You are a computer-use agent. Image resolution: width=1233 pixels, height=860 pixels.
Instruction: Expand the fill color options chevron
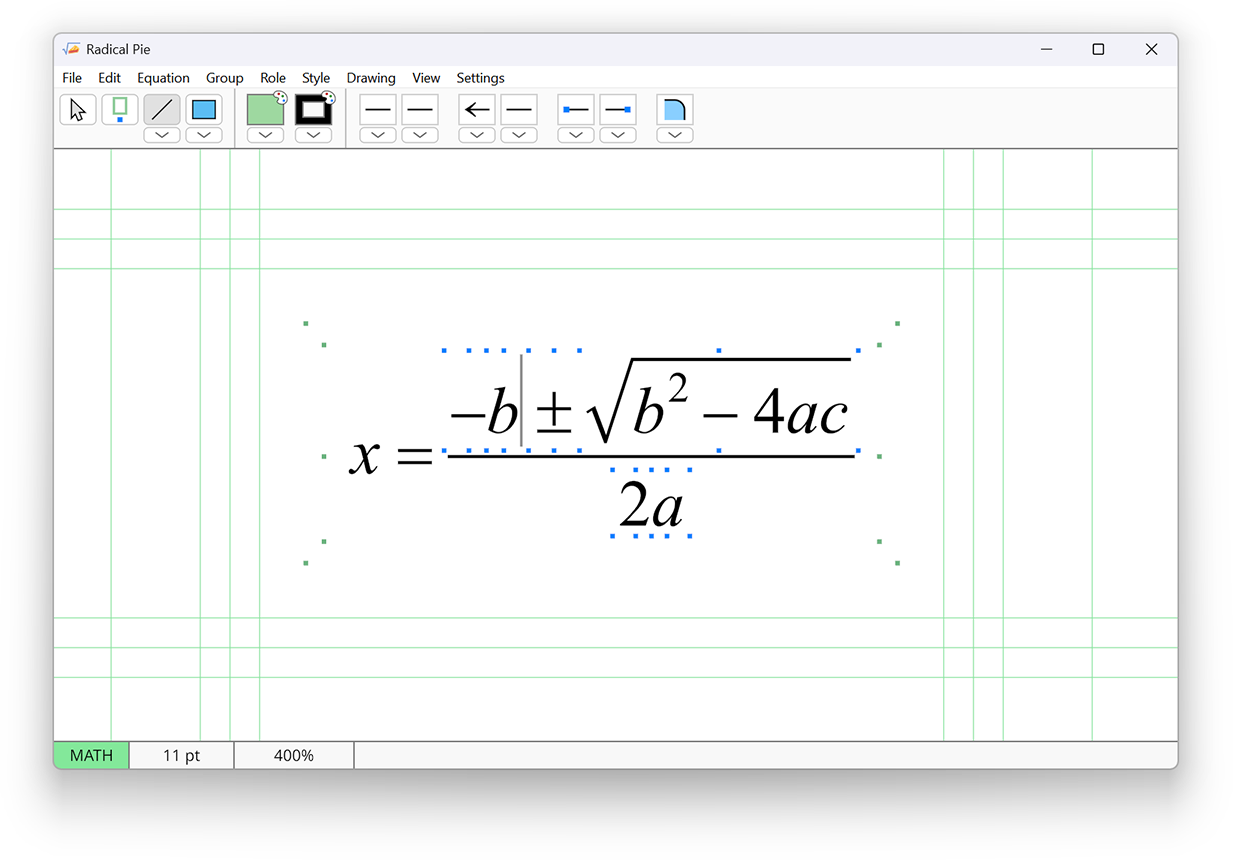pyautogui.click(x=264, y=134)
